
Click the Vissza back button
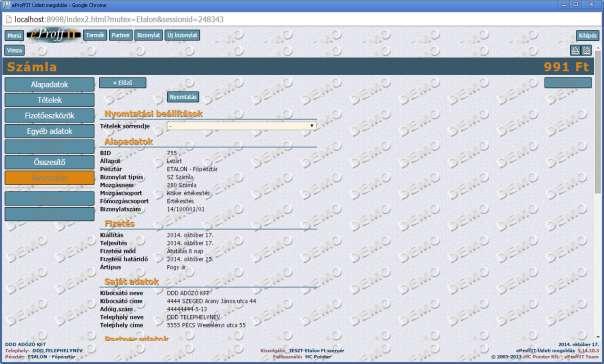tap(15, 50)
